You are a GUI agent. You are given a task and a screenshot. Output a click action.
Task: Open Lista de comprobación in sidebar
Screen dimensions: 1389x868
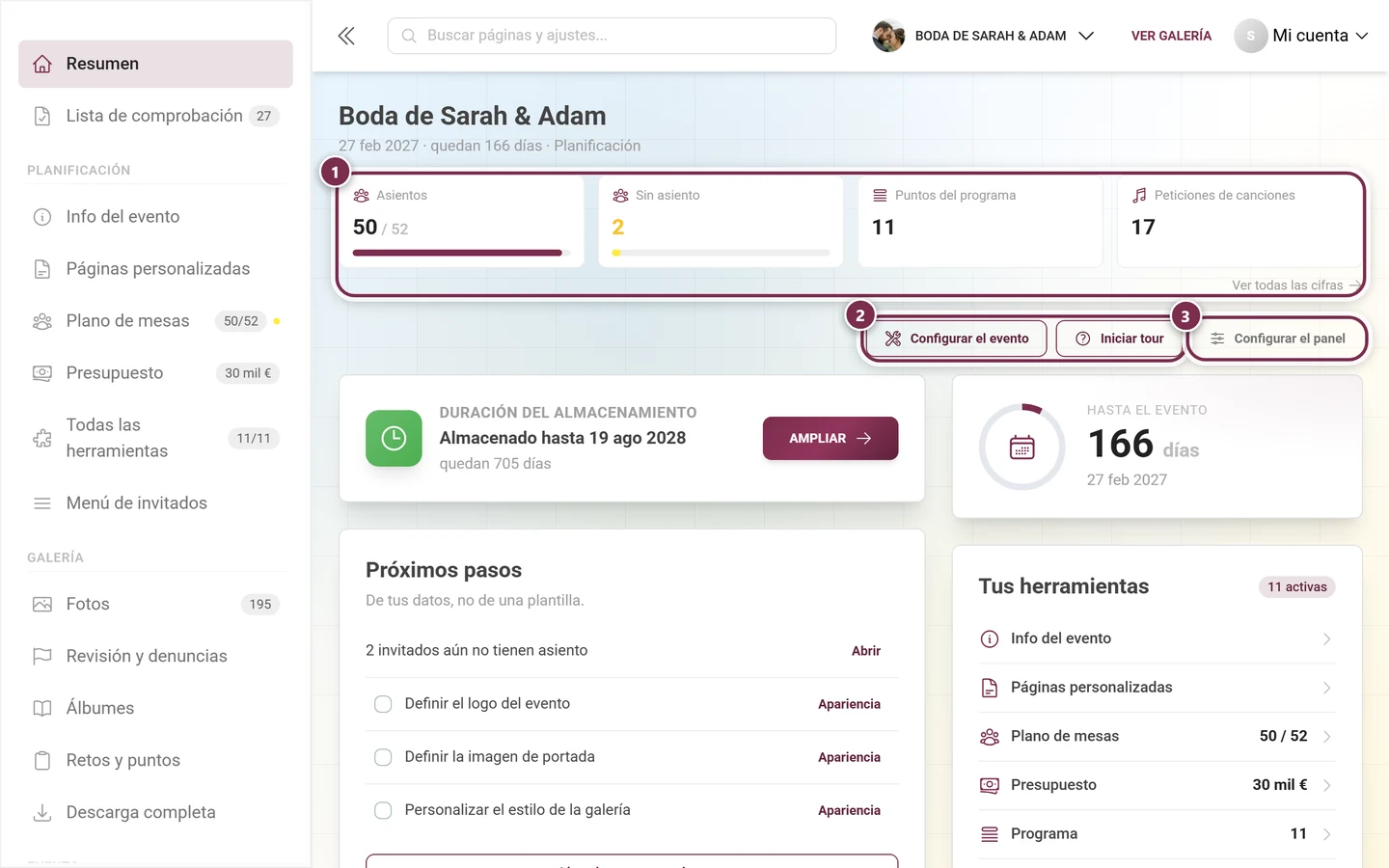155,116
